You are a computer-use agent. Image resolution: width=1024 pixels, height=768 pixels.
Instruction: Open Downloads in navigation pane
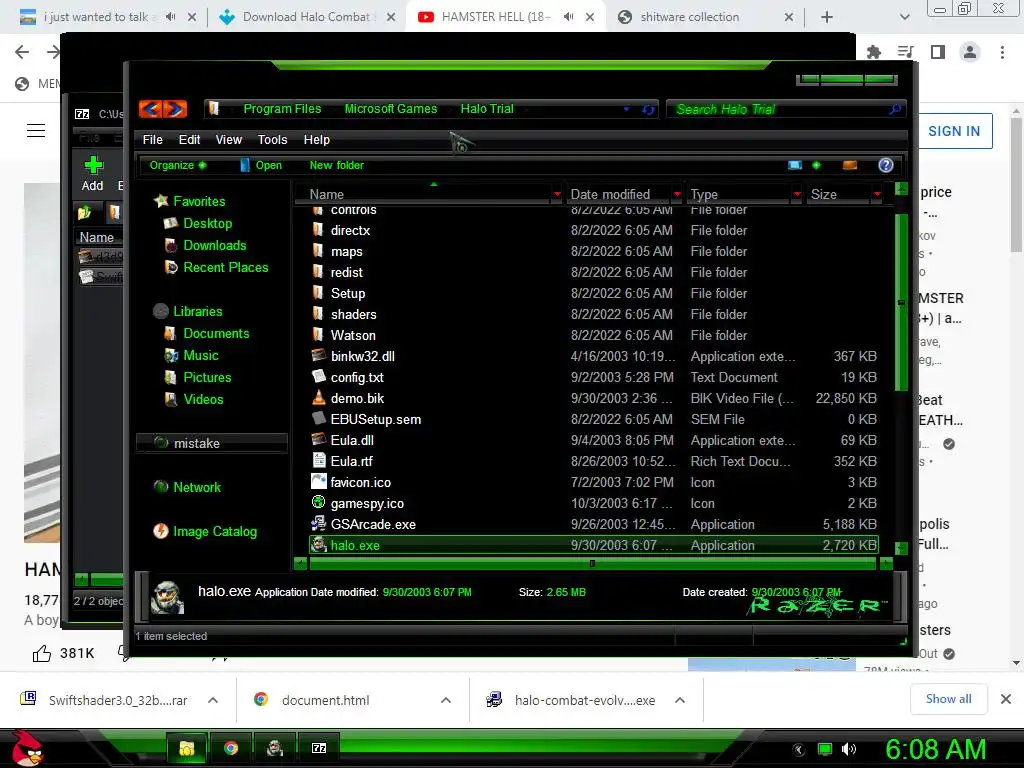coord(214,246)
